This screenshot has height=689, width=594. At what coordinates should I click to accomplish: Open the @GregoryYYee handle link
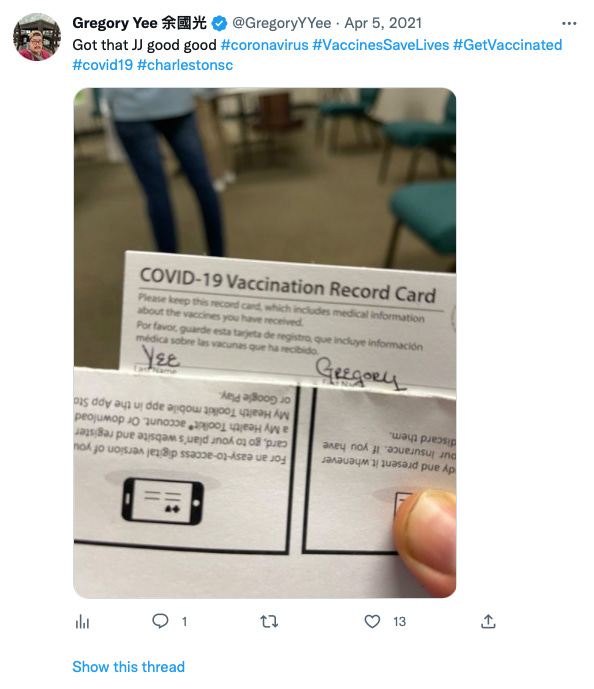pos(281,23)
